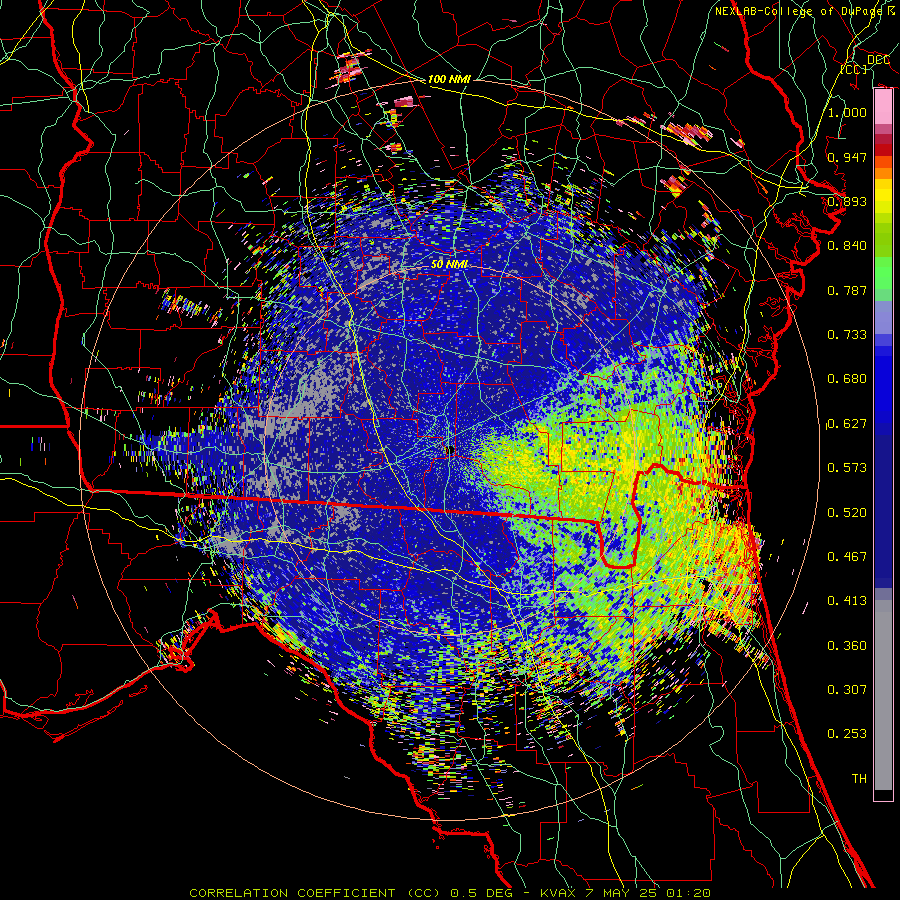Click the 0.573 legend value
900x900 pixels.
pyautogui.click(x=847, y=468)
